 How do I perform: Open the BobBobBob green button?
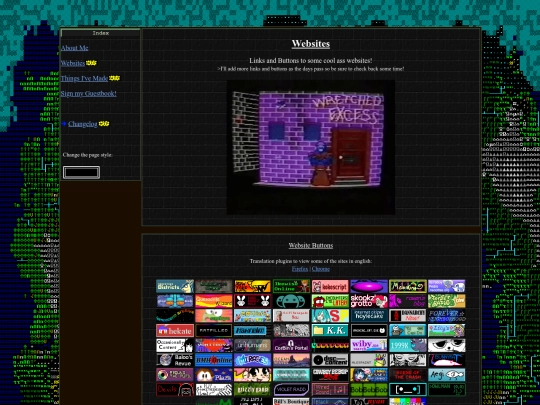point(369,390)
